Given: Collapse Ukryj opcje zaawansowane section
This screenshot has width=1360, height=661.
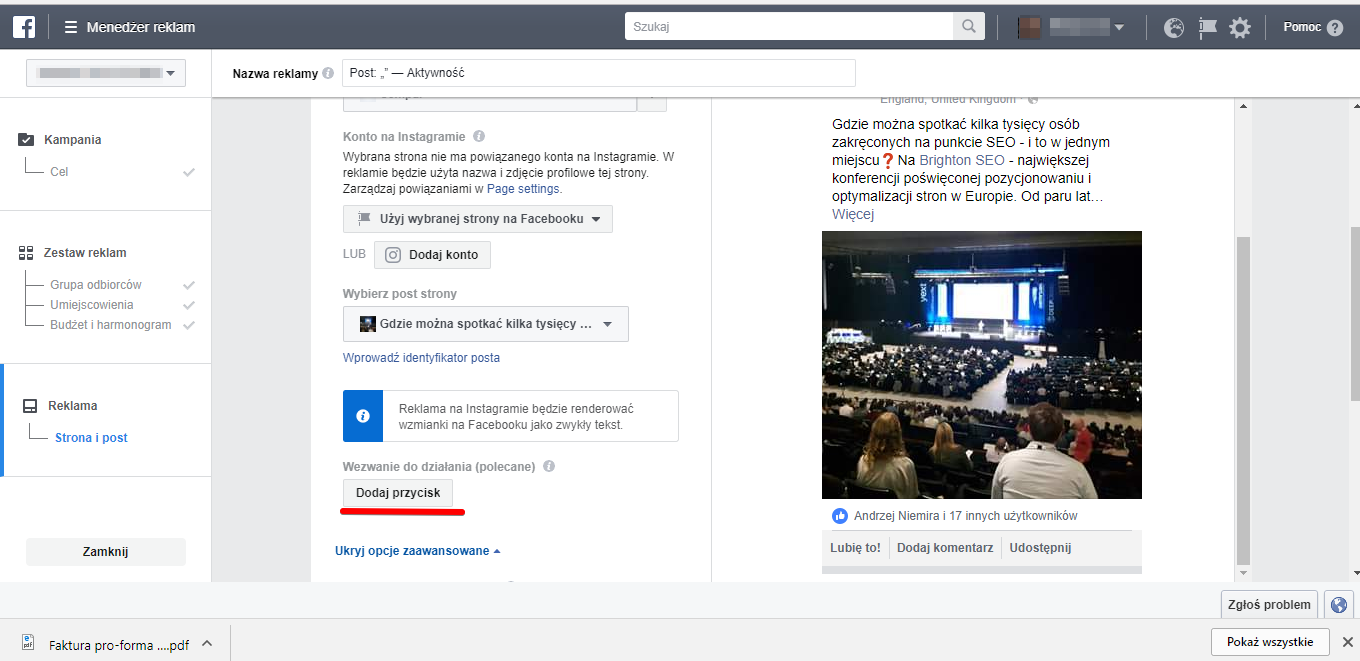Looking at the screenshot, I should click(x=418, y=551).
